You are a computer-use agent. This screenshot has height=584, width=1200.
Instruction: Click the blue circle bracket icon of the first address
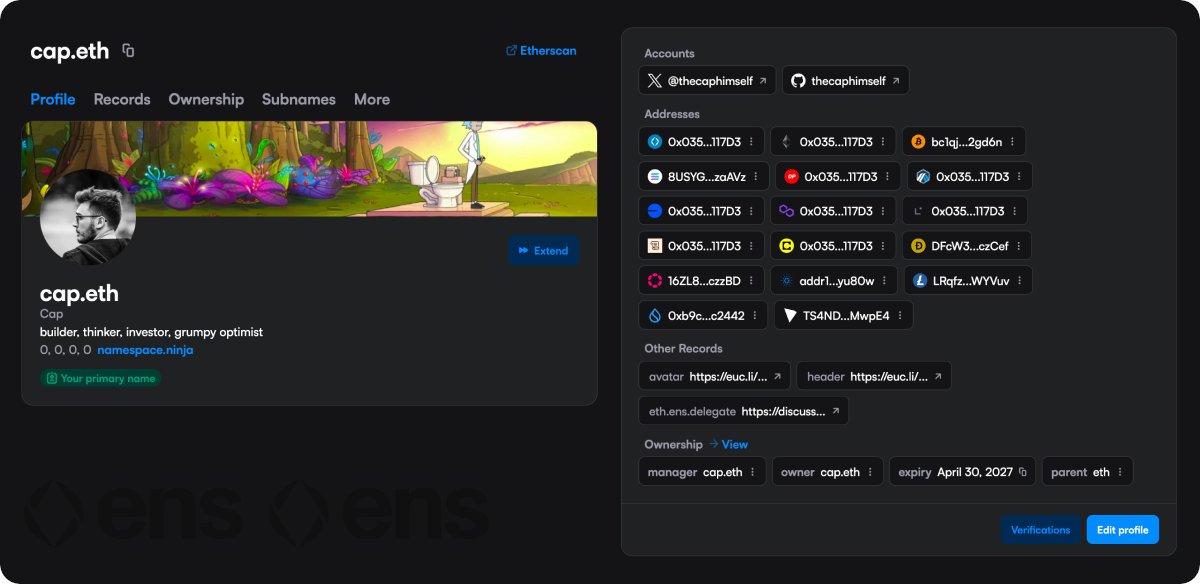click(655, 142)
